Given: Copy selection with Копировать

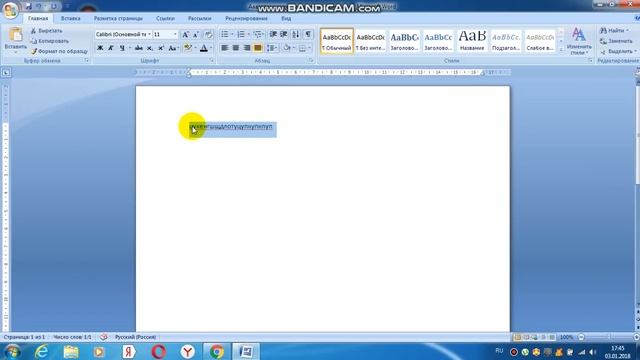Looking at the screenshot, I should pyautogui.click(x=50, y=41).
